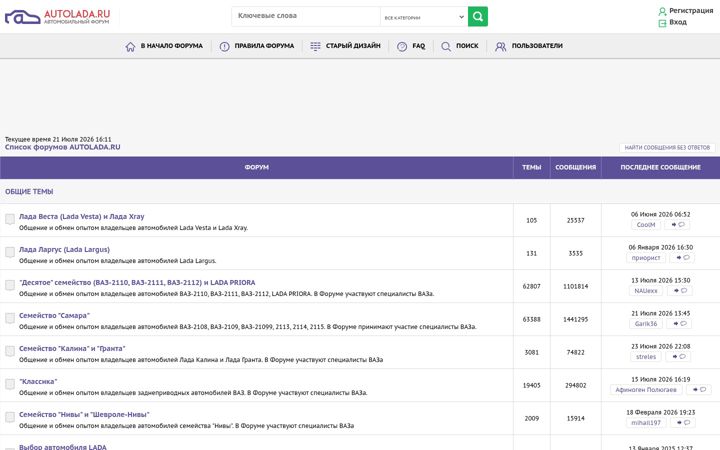This screenshot has height=450, width=720.
Task: Click forum status icon next to Лада Ларгус
Action: click(10, 252)
